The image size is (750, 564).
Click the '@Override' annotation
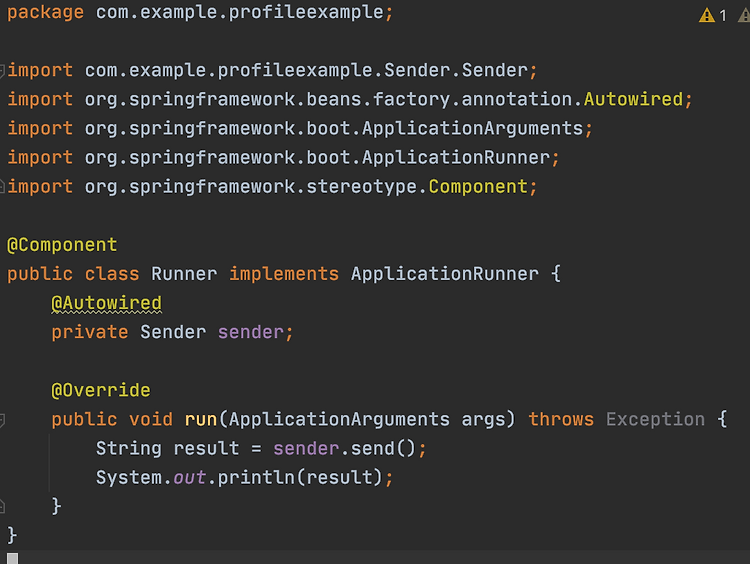click(x=101, y=390)
